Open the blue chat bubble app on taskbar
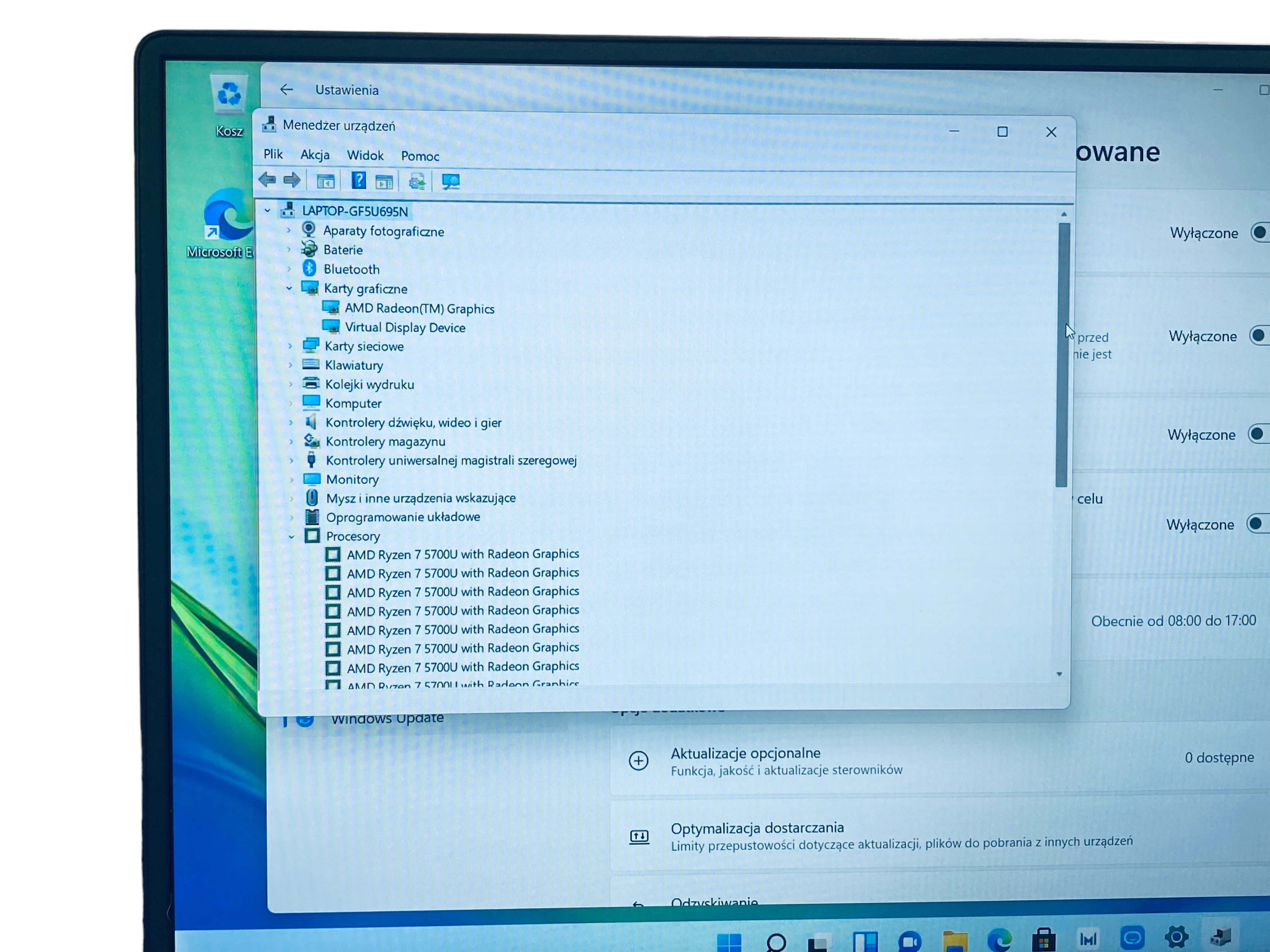The width and height of the screenshot is (1270, 952). [1133, 938]
